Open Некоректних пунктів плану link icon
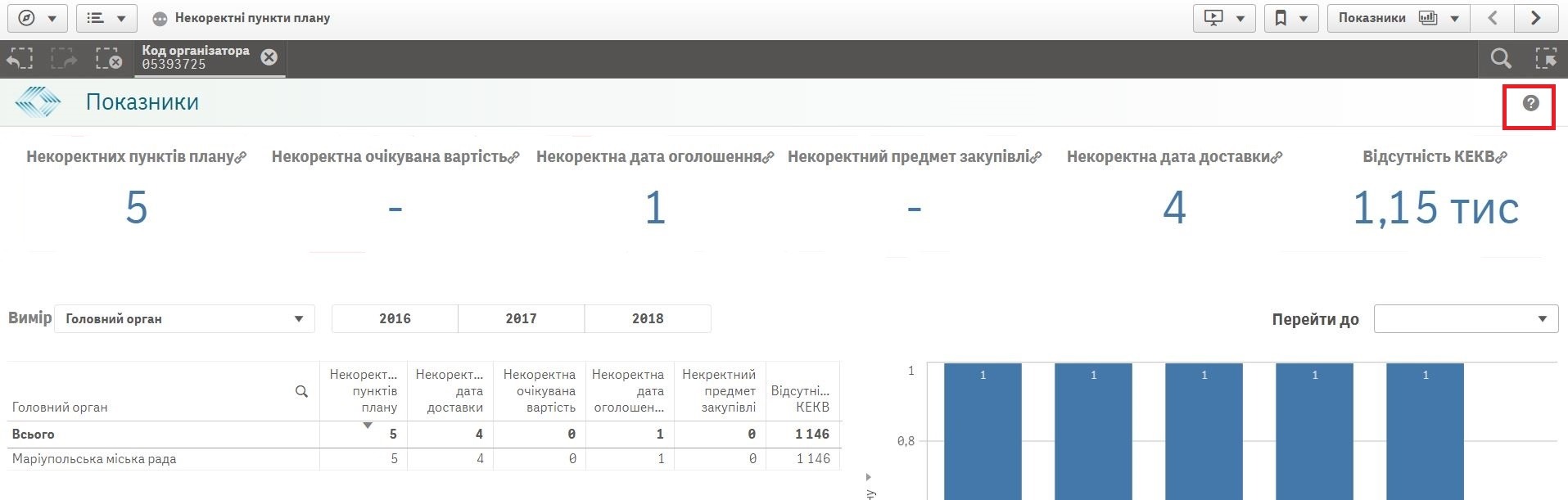This screenshot has width=1568, height=500. coord(241,158)
